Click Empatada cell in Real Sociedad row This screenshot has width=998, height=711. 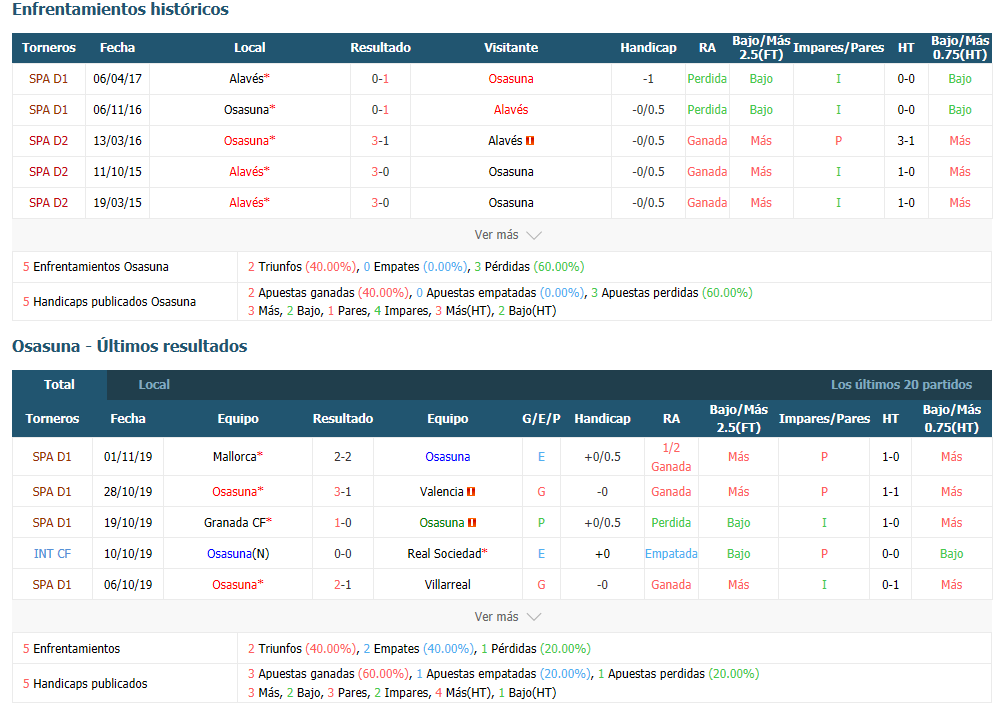[x=671, y=554]
